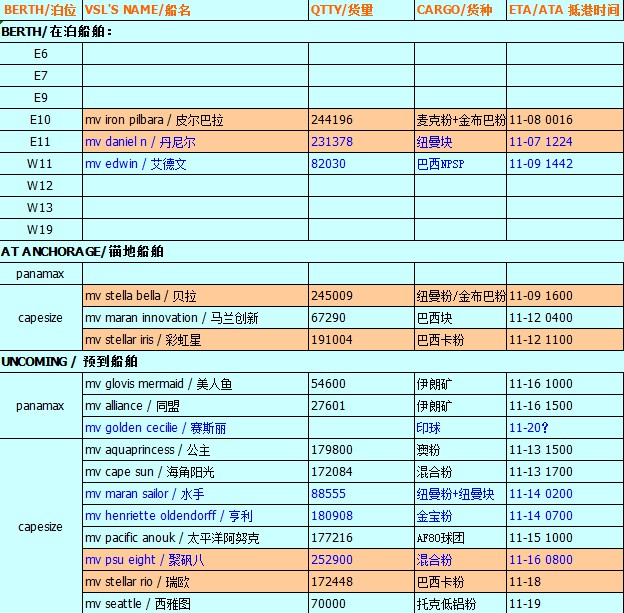Screen dimensions: 624x613
Task: Select berth cell E9
Action: pos(41,98)
